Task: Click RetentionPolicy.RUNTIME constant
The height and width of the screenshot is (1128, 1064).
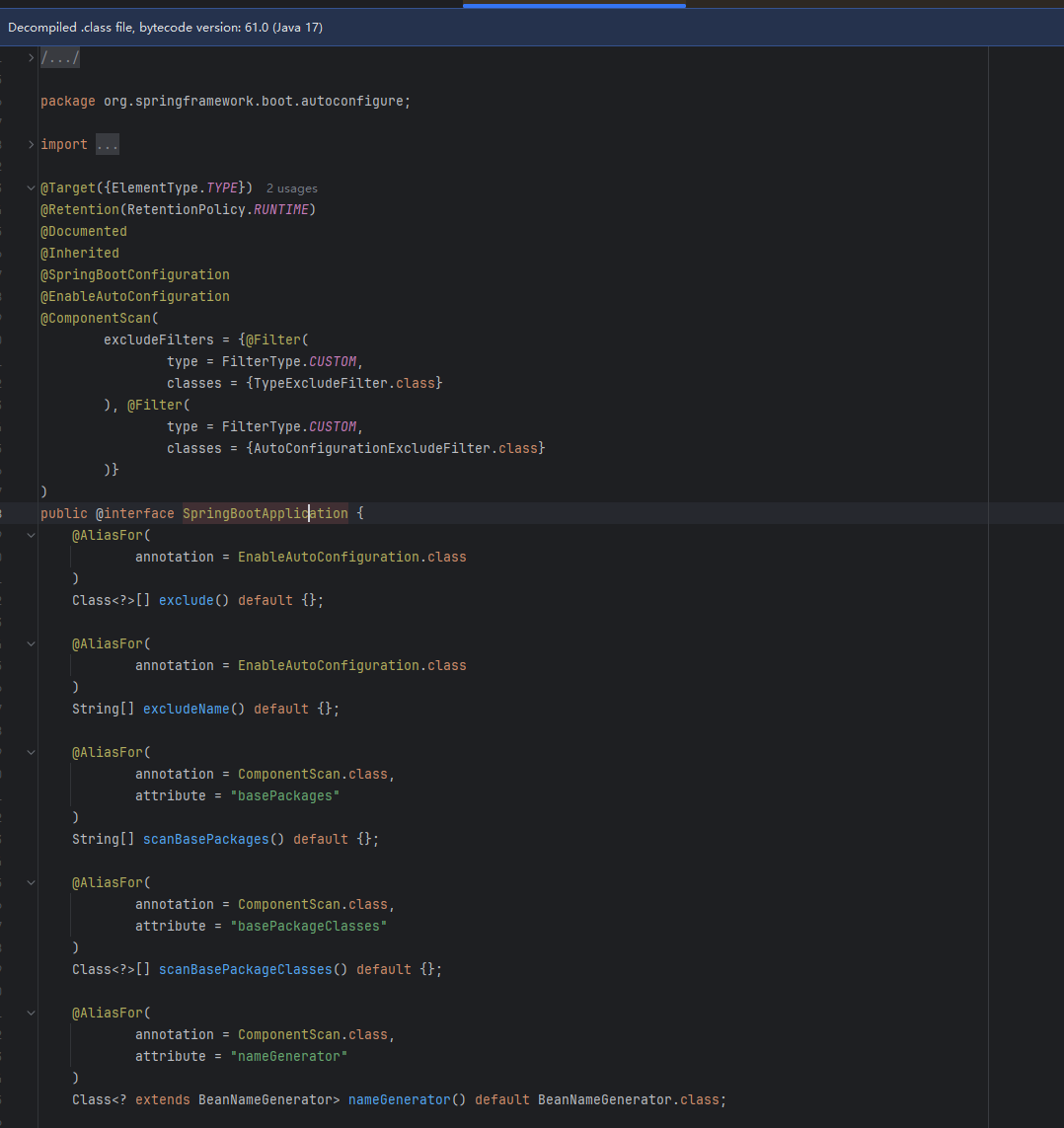Action: (218, 210)
